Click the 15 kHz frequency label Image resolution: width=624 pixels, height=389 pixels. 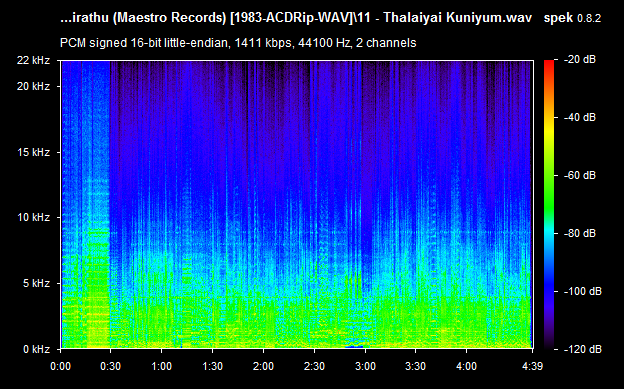click(33, 152)
